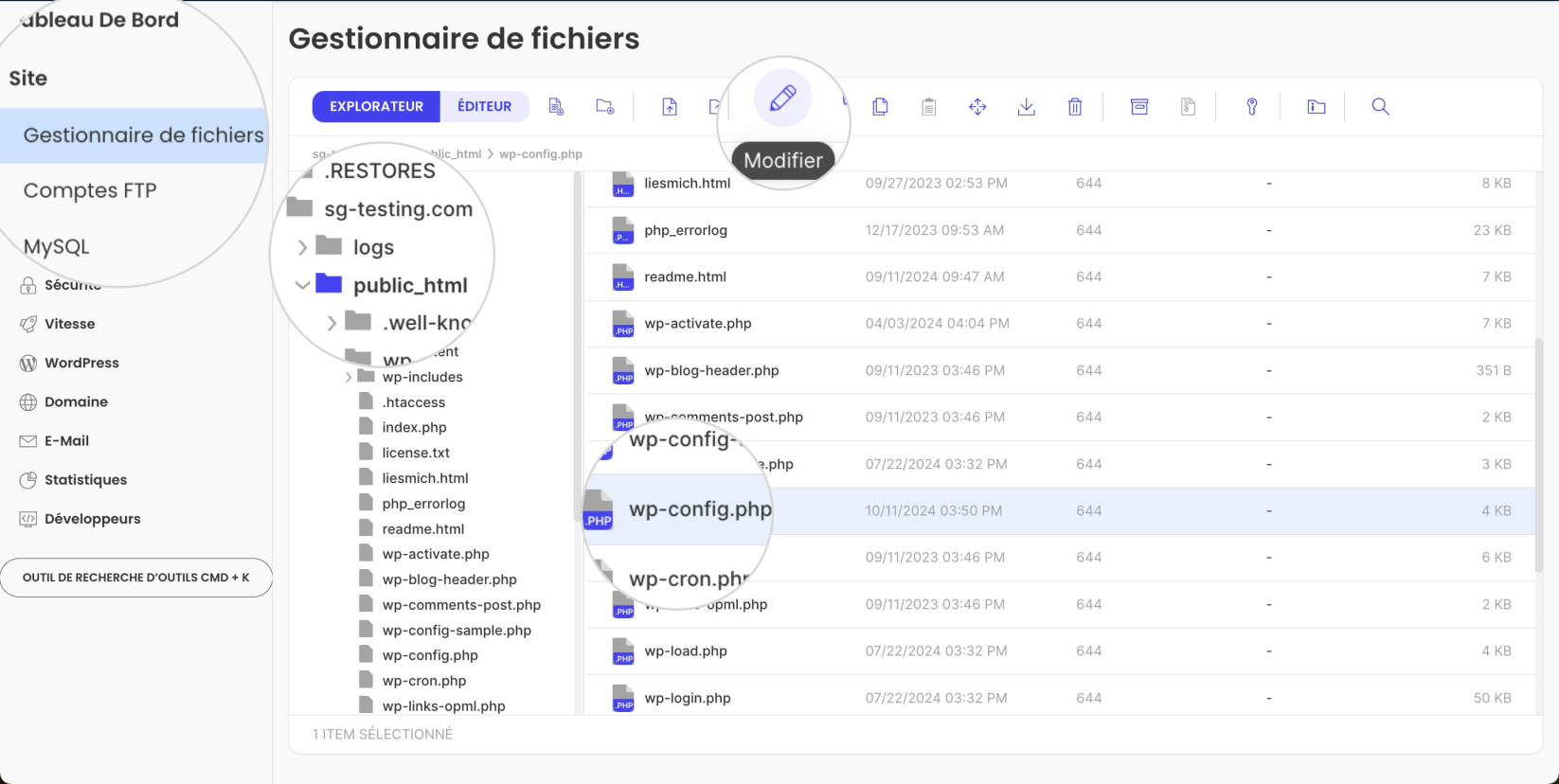Select readme.html row in file list
The image size is (1559, 784).
(x=1059, y=277)
